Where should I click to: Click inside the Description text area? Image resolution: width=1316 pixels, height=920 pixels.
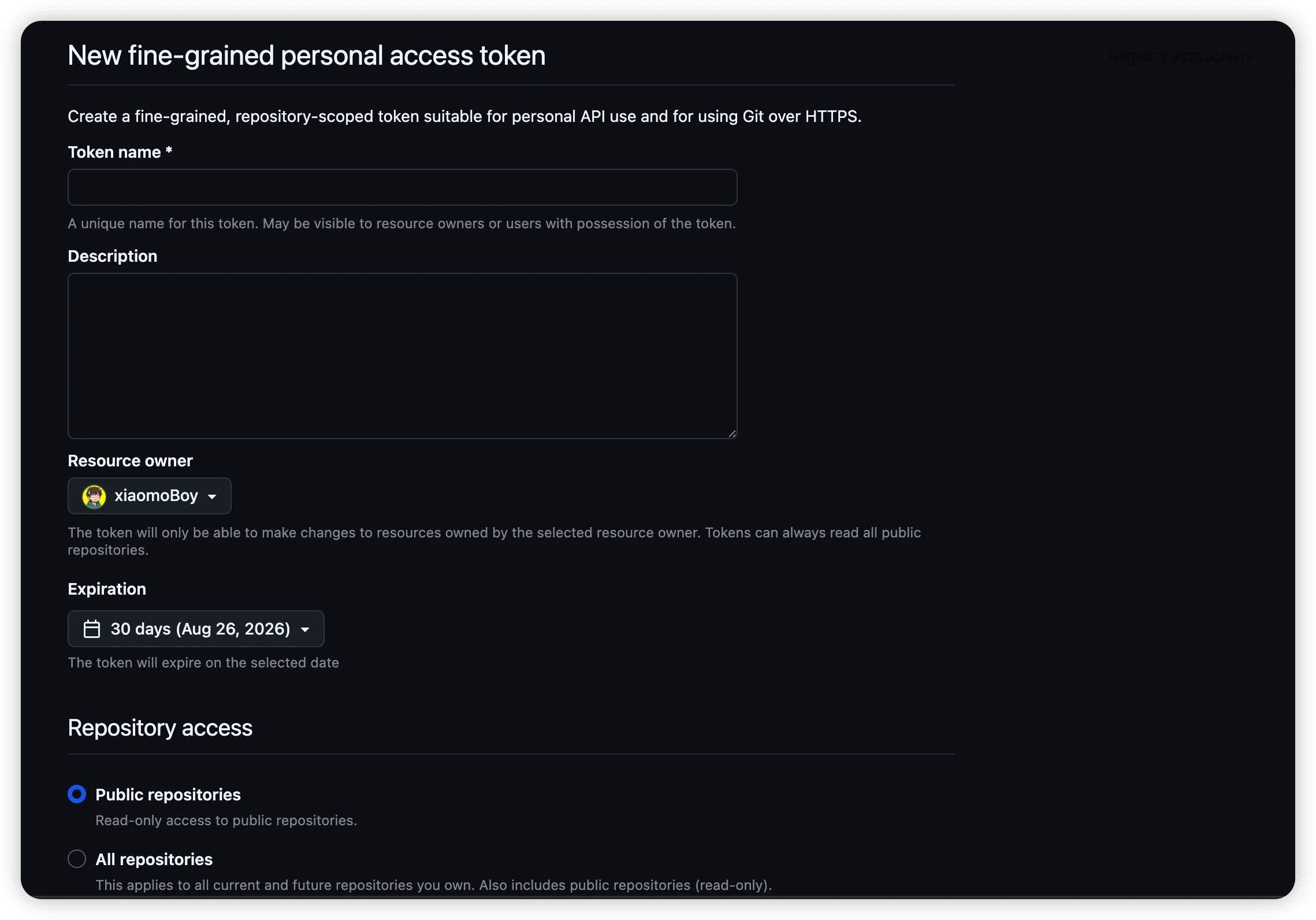(403, 356)
